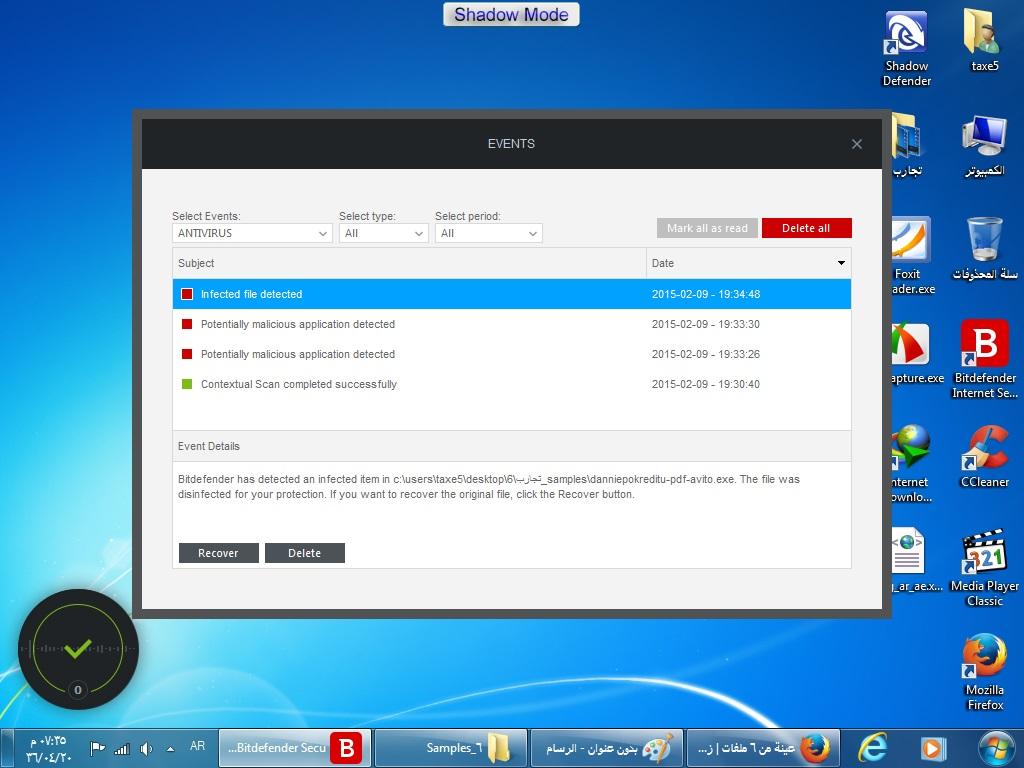Image resolution: width=1024 pixels, height=768 pixels.
Task: Open the media player taskbar icon
Action: pyautogui.click(x=932, y=748)
